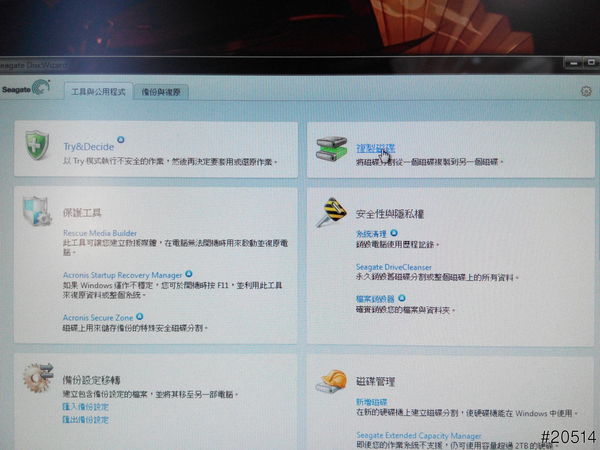Viewport: 600px width, 450px height.
Task: Open the 複製磁碟 clone disk link
Action: (374, 148)
